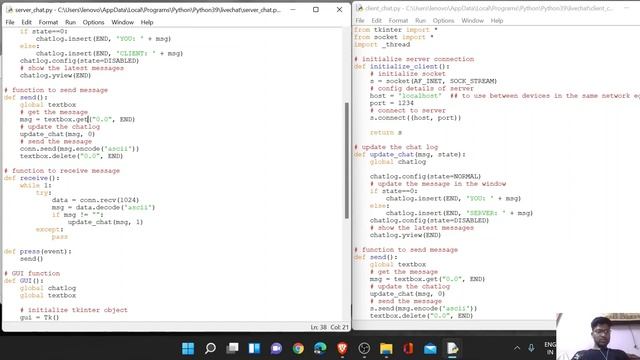Open Window menu in client_chat.py window
Viewport: 640px width, 360px height.
click(472, 20)
